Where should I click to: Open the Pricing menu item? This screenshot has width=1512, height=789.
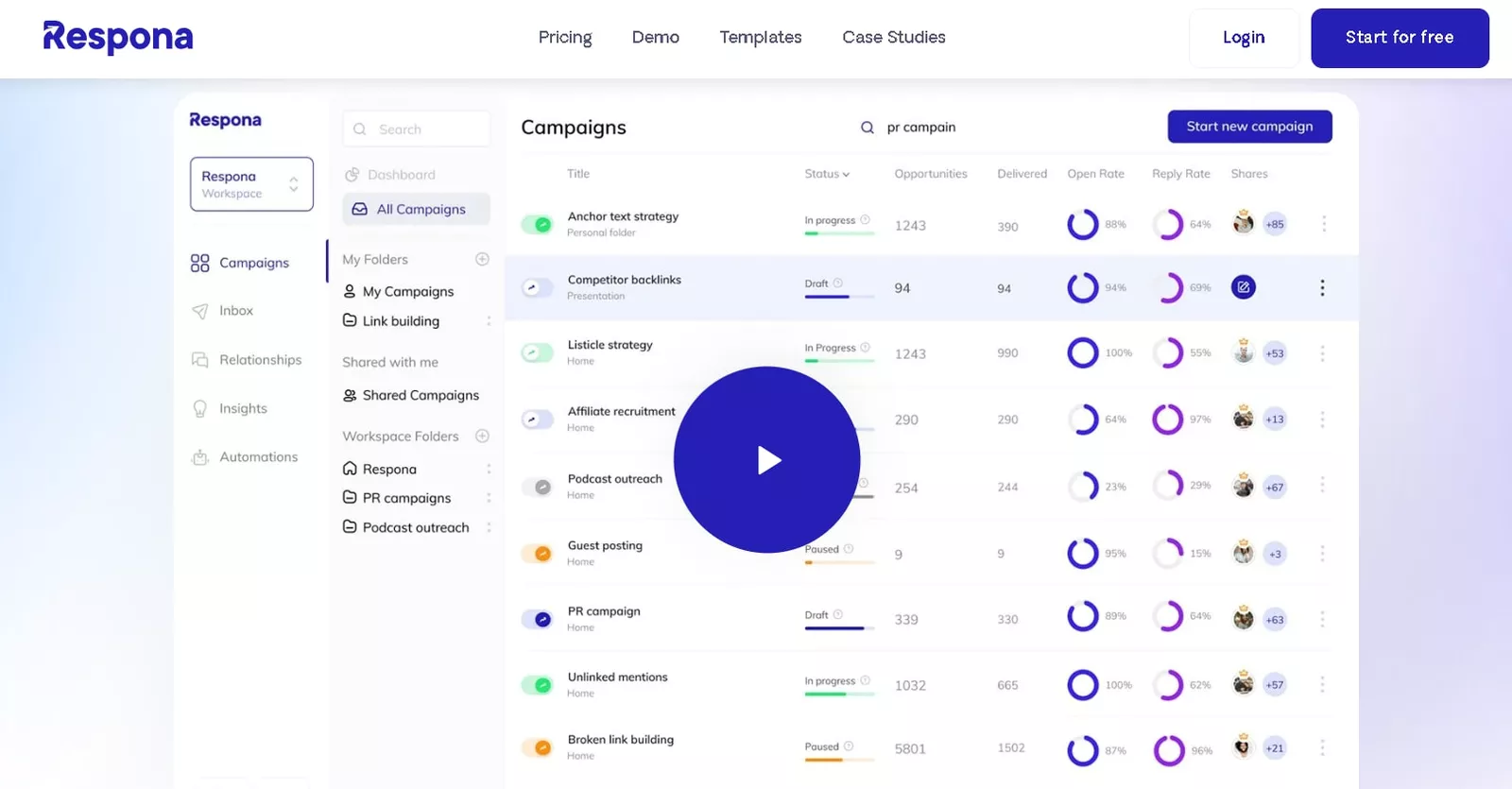tap(565, 37)
